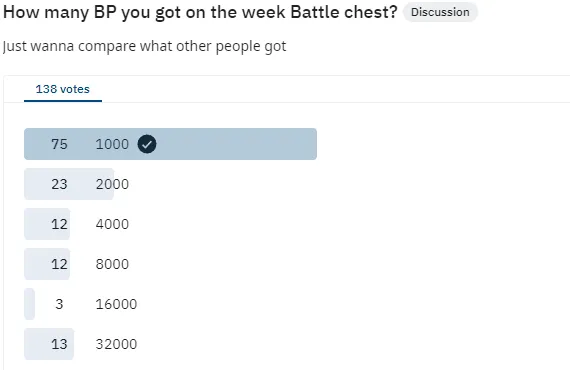Click the vote count 12 beside 8000
This screenshot has width=570, height=370.
(x=59, y=264)
